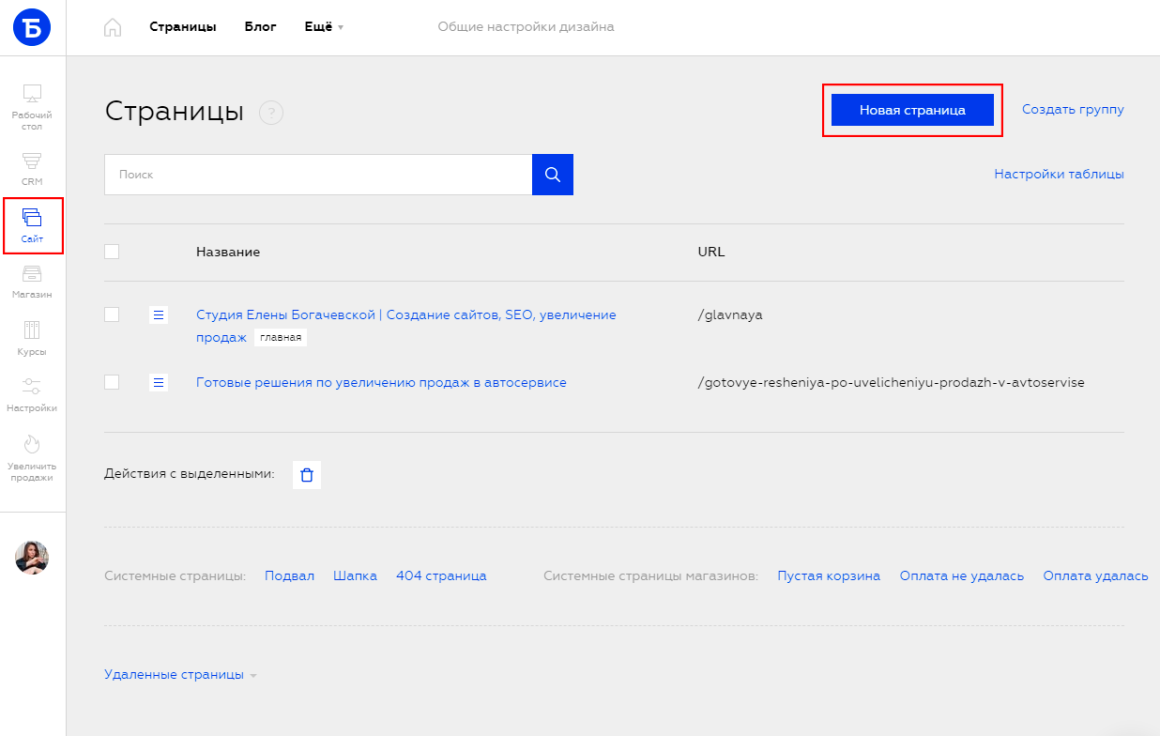The height and width of the screenshot is (736, 1160).
Task: Click the главная badge label
Action: click(x=280, y=337)
